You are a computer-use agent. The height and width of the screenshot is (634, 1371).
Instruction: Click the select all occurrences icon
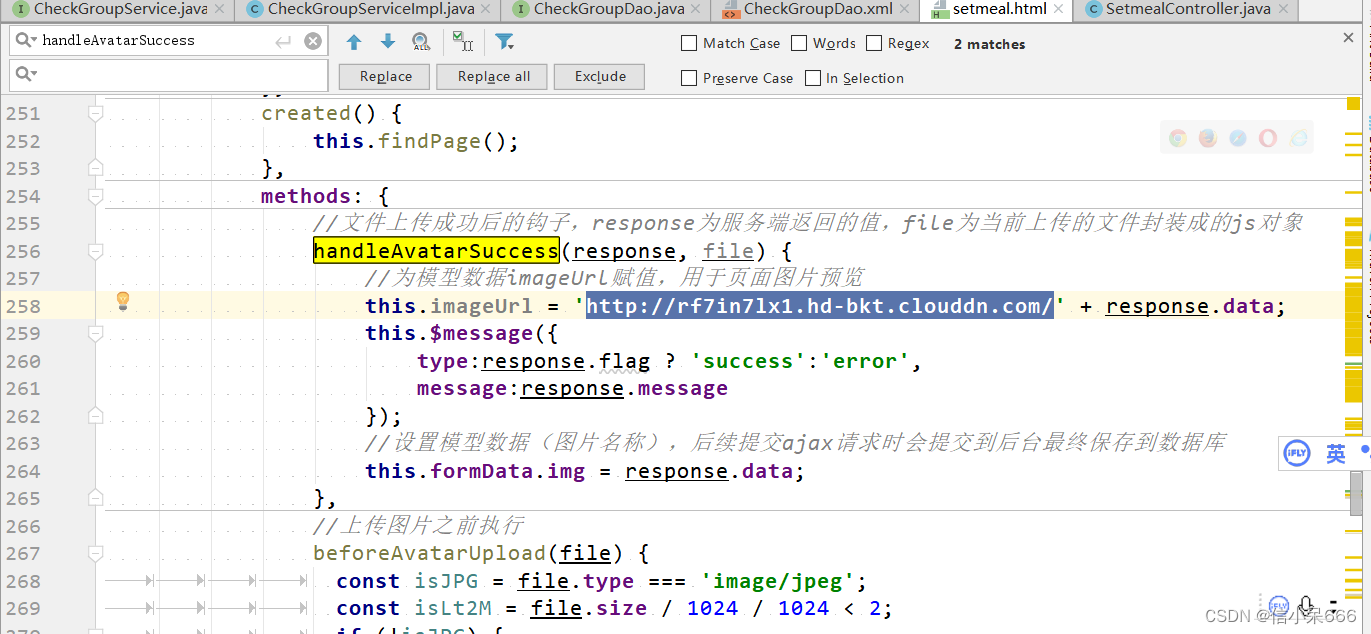pos(462,41)
